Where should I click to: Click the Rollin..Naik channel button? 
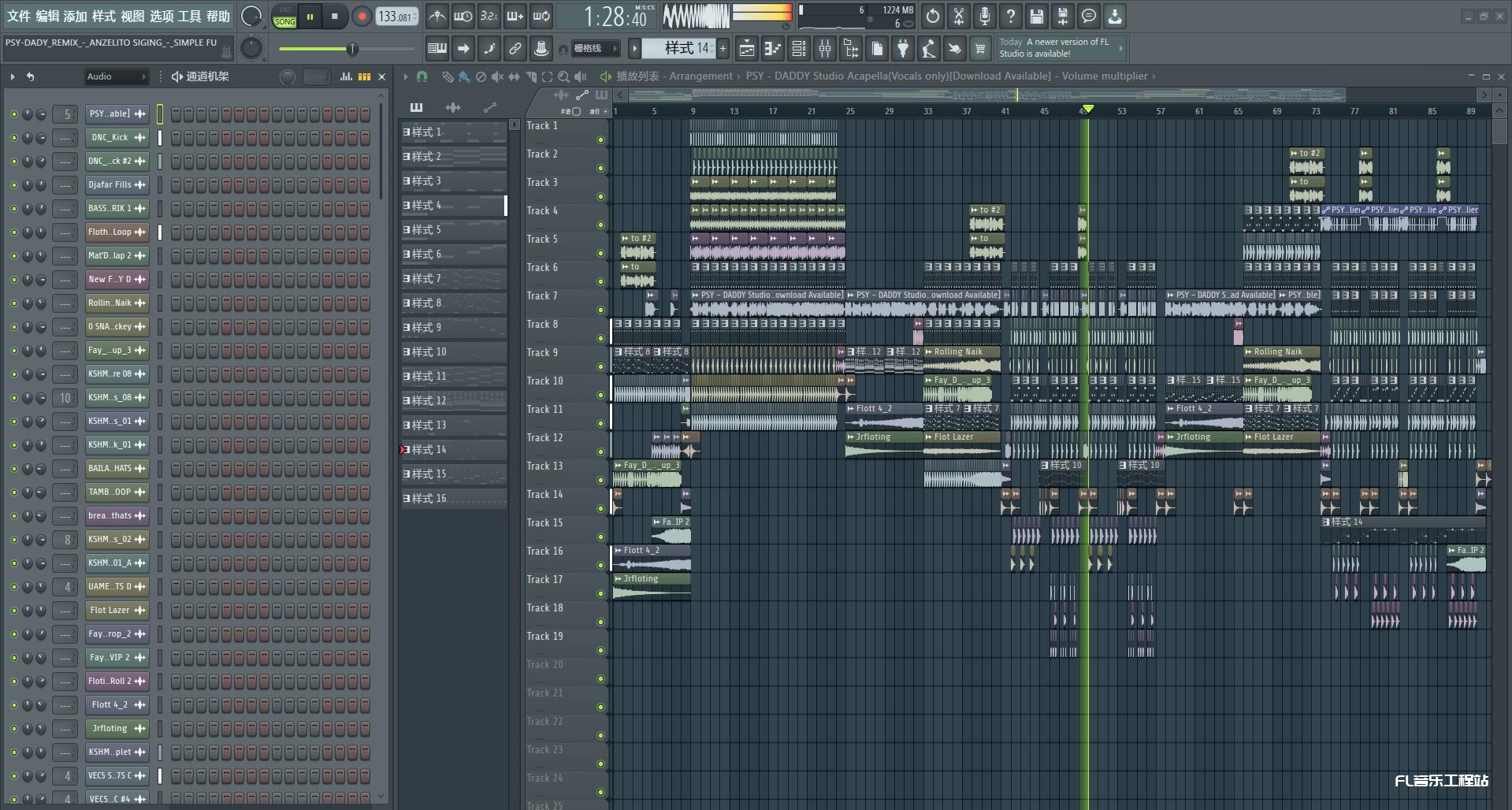pyautogui.click(x=117, y=303)
